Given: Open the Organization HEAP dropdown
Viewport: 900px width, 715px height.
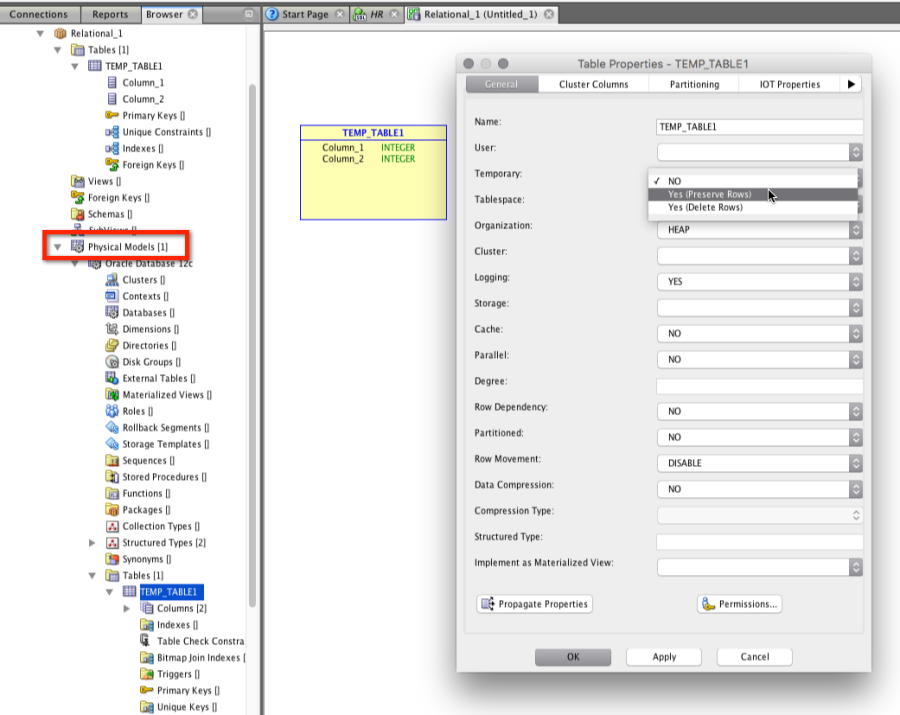Looking at the screenshot, I should click(x=759, y=230).
